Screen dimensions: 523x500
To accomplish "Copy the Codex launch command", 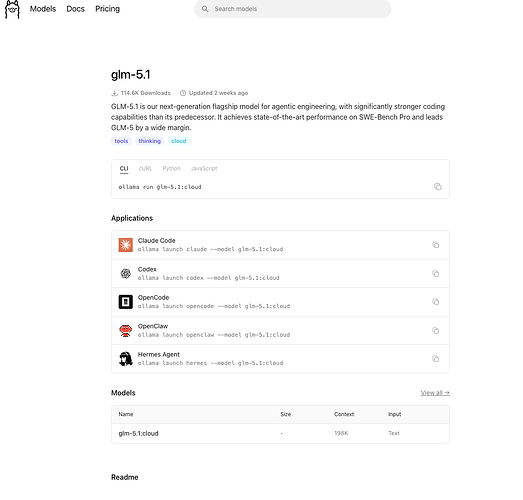I will click(x=435, y=274).
